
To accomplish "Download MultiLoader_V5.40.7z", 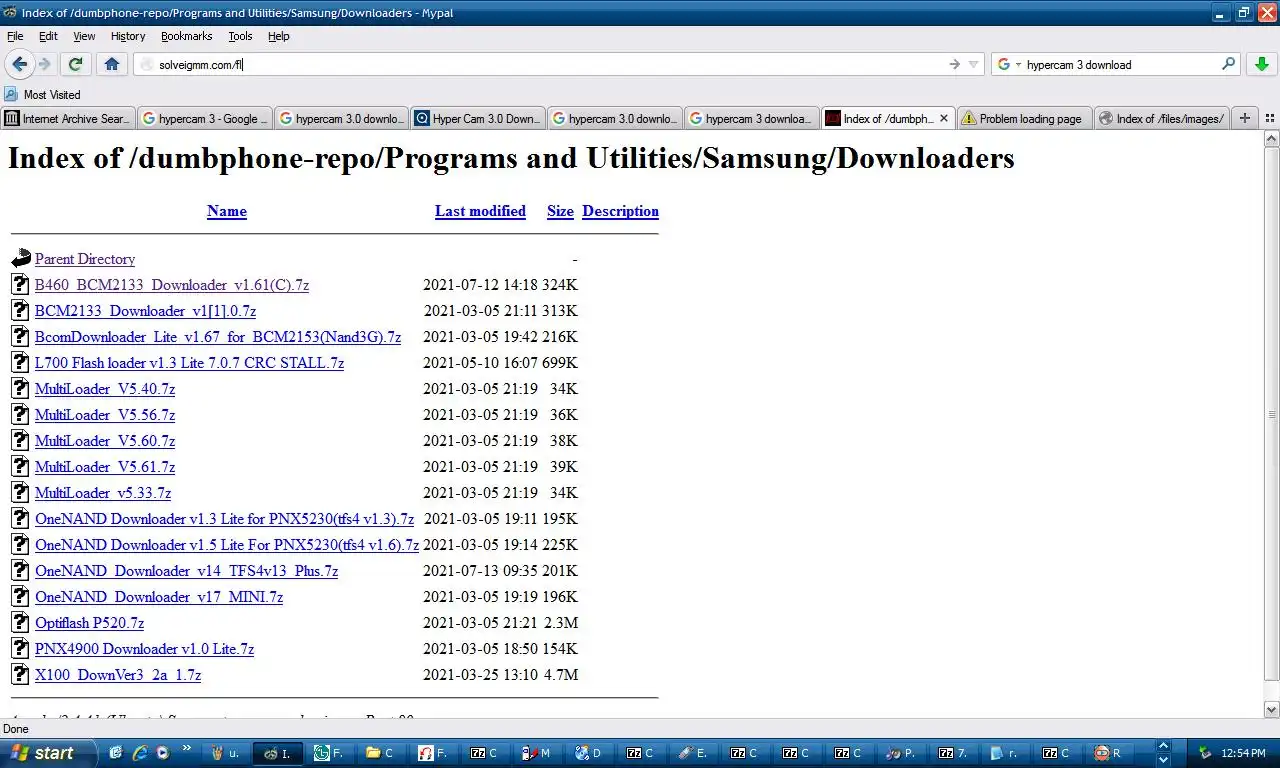I will pos(105,389).
